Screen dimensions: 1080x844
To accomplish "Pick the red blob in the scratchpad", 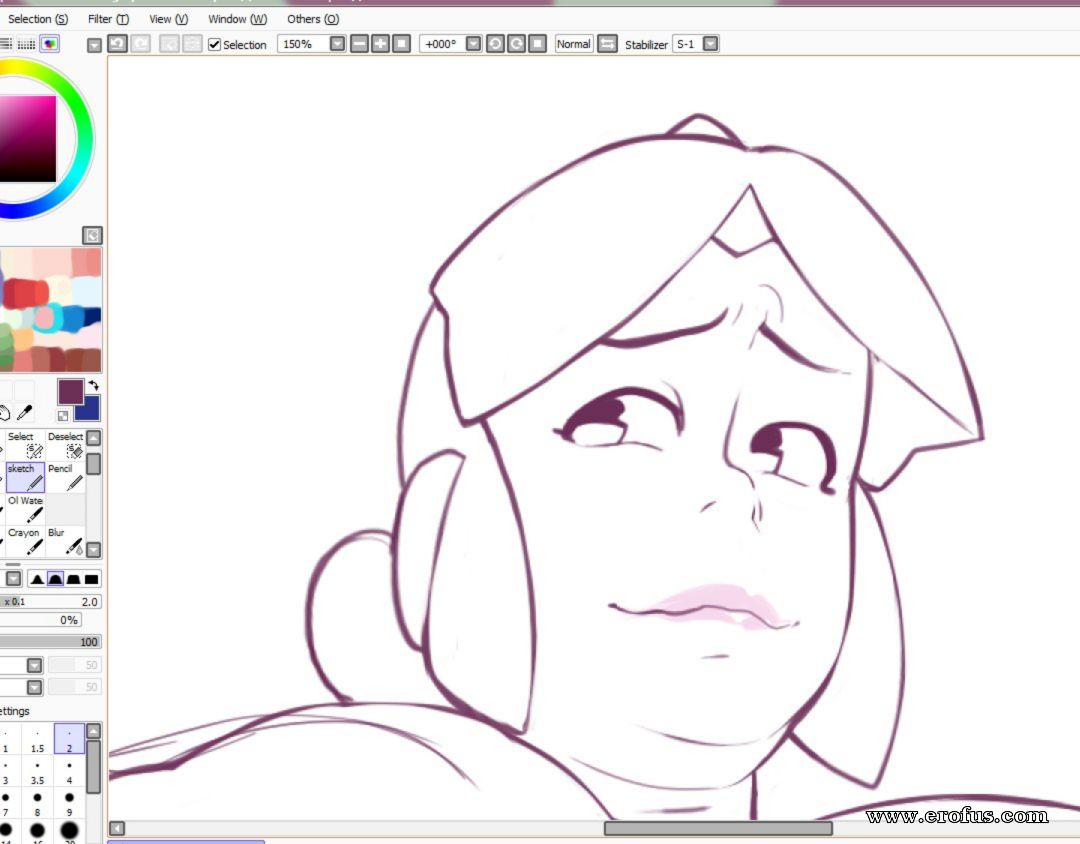I will click(x=26, y=292).
